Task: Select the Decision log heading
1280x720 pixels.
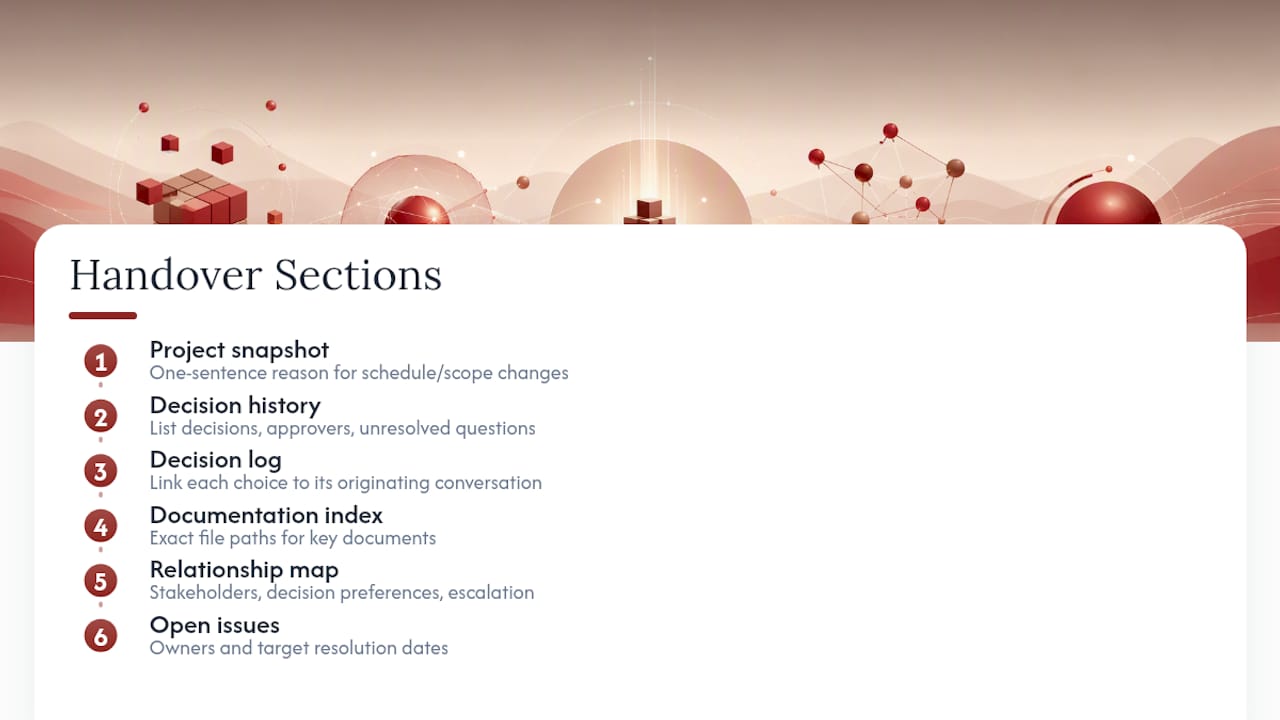Action: (215, 460)
